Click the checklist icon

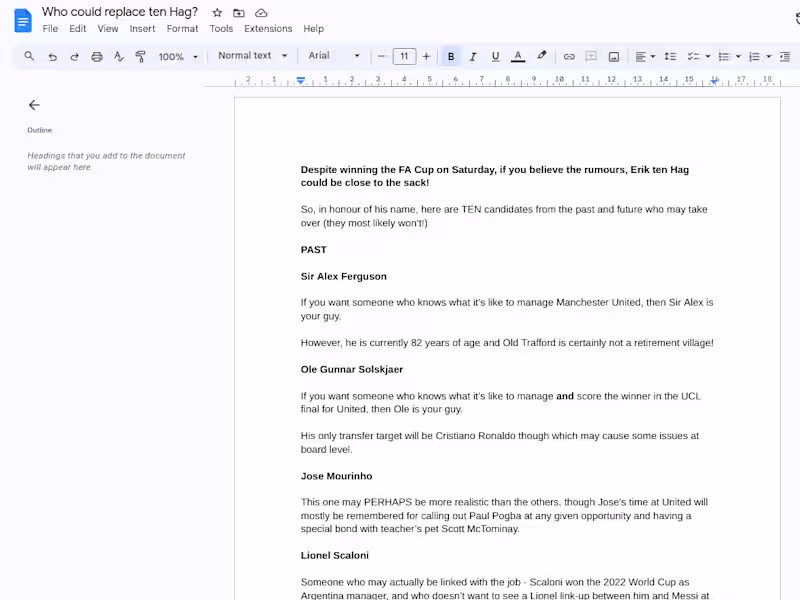[693, 57]
